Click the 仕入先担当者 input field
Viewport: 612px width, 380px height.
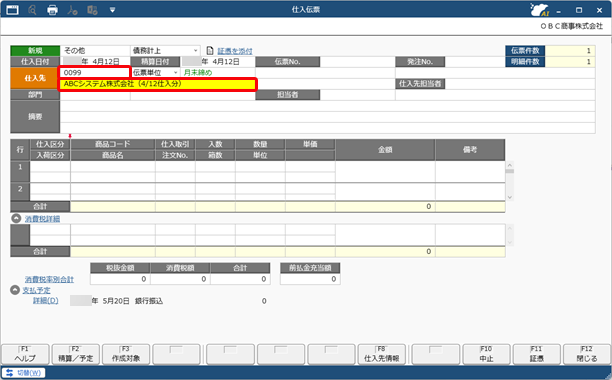[x=520, y=84]
